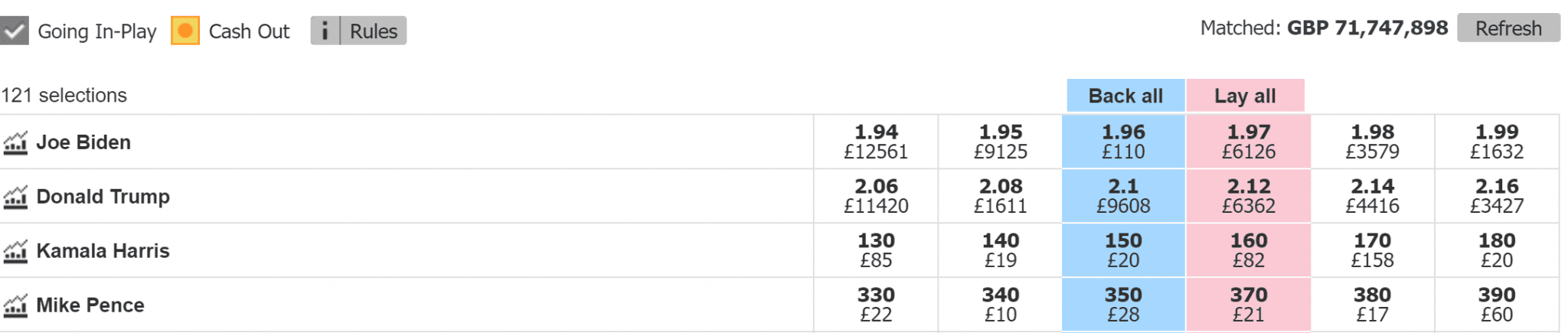The image size is (1568, 333).
Task: Click the Cash Out orange icon
Action: click(185, 31)
